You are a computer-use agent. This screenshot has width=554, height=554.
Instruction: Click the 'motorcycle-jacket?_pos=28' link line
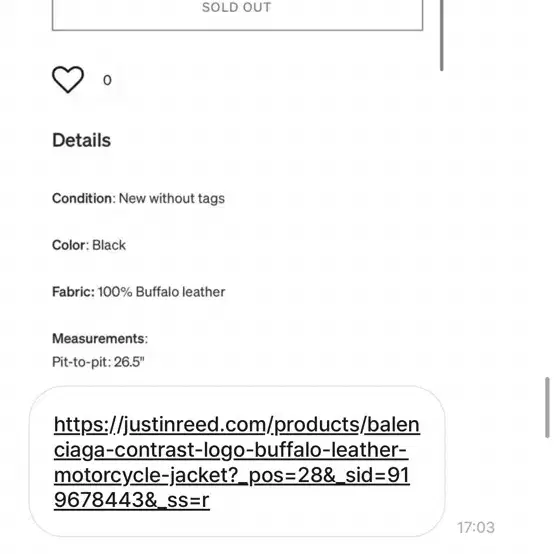[x=232, y=475]
